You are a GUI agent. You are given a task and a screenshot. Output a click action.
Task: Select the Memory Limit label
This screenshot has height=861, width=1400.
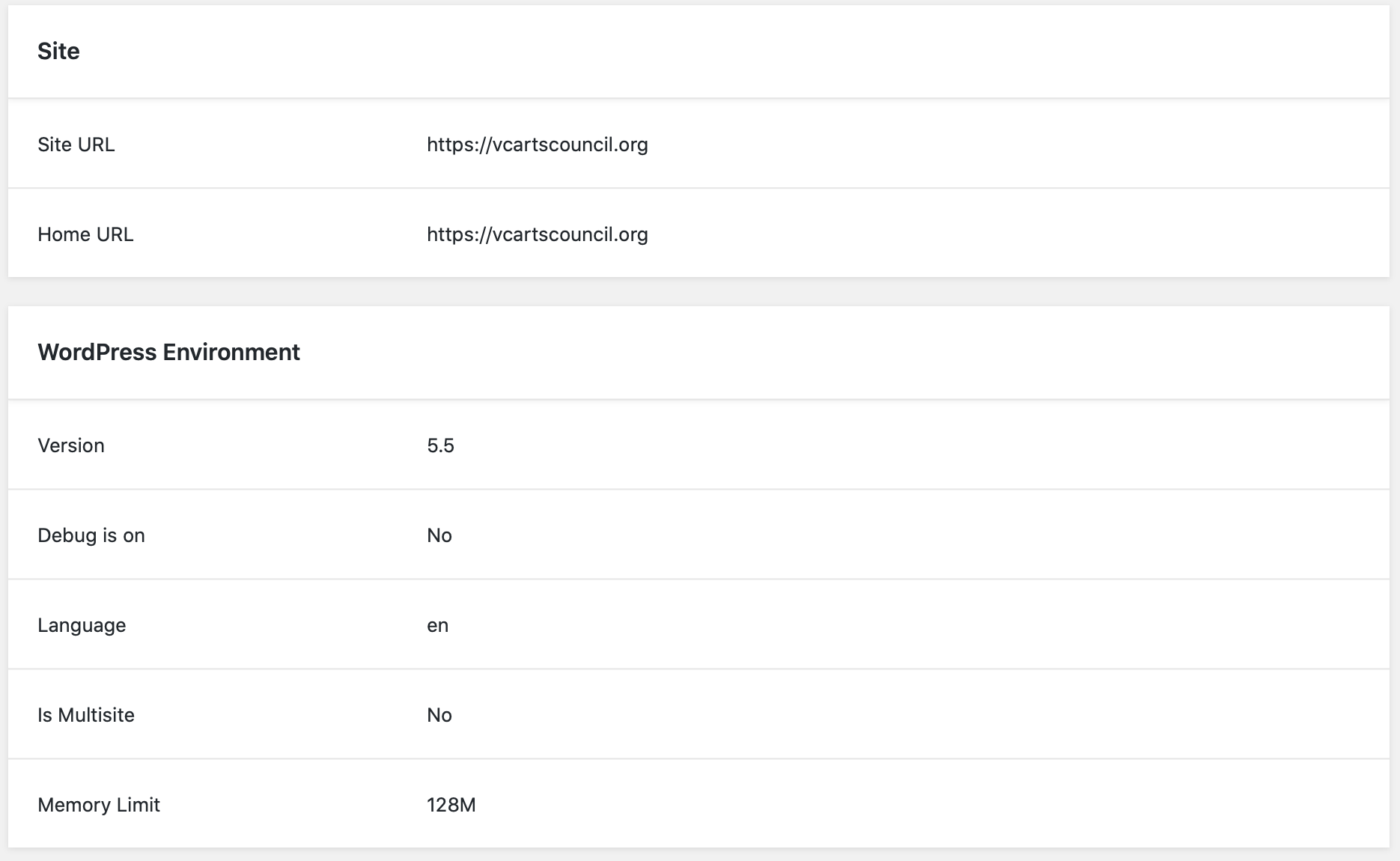pyautogui.click(x=99, y=805)
